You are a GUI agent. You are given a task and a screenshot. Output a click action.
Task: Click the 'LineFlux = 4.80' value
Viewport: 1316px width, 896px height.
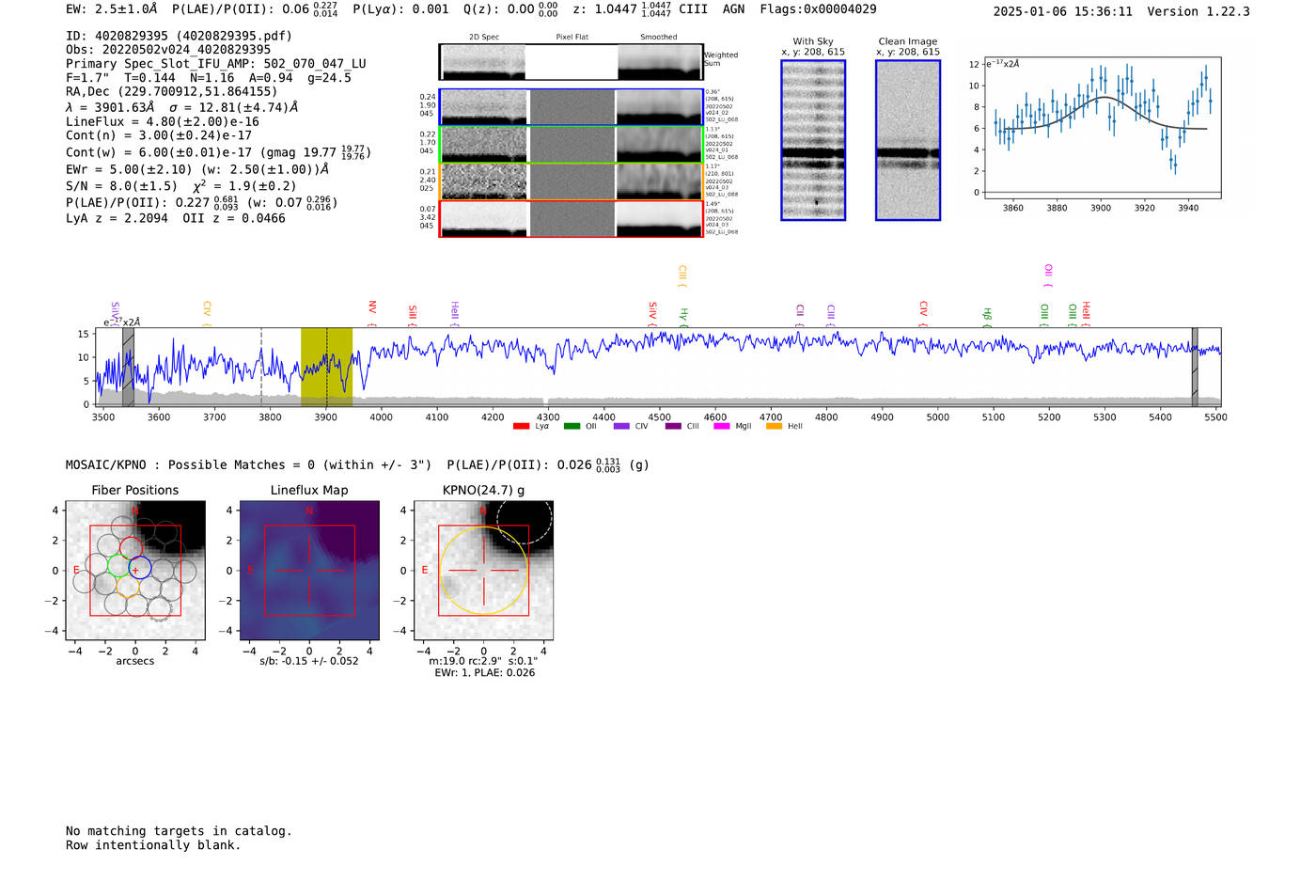[x=163, y=121]
